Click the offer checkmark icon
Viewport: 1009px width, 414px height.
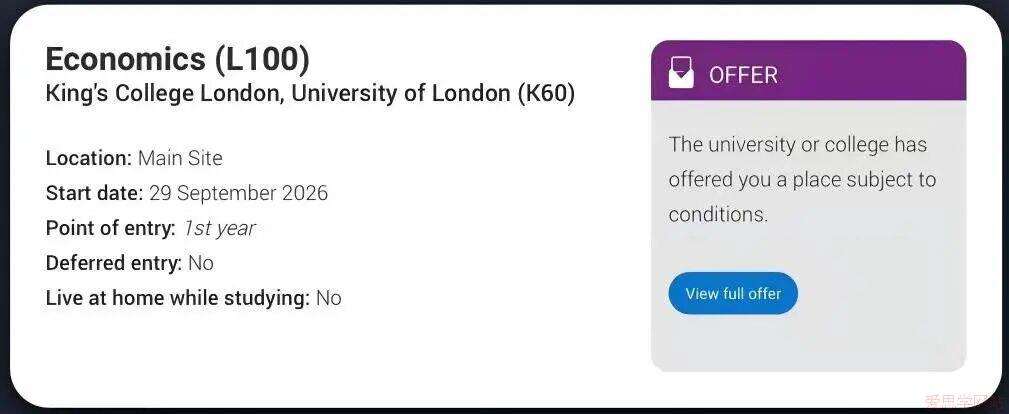(x=681, y=72)
